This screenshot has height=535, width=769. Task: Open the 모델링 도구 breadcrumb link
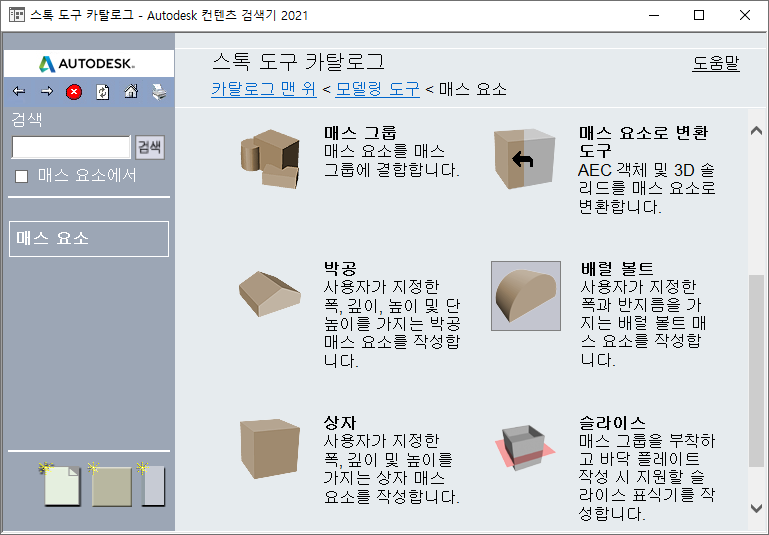(x=378, y=89)
